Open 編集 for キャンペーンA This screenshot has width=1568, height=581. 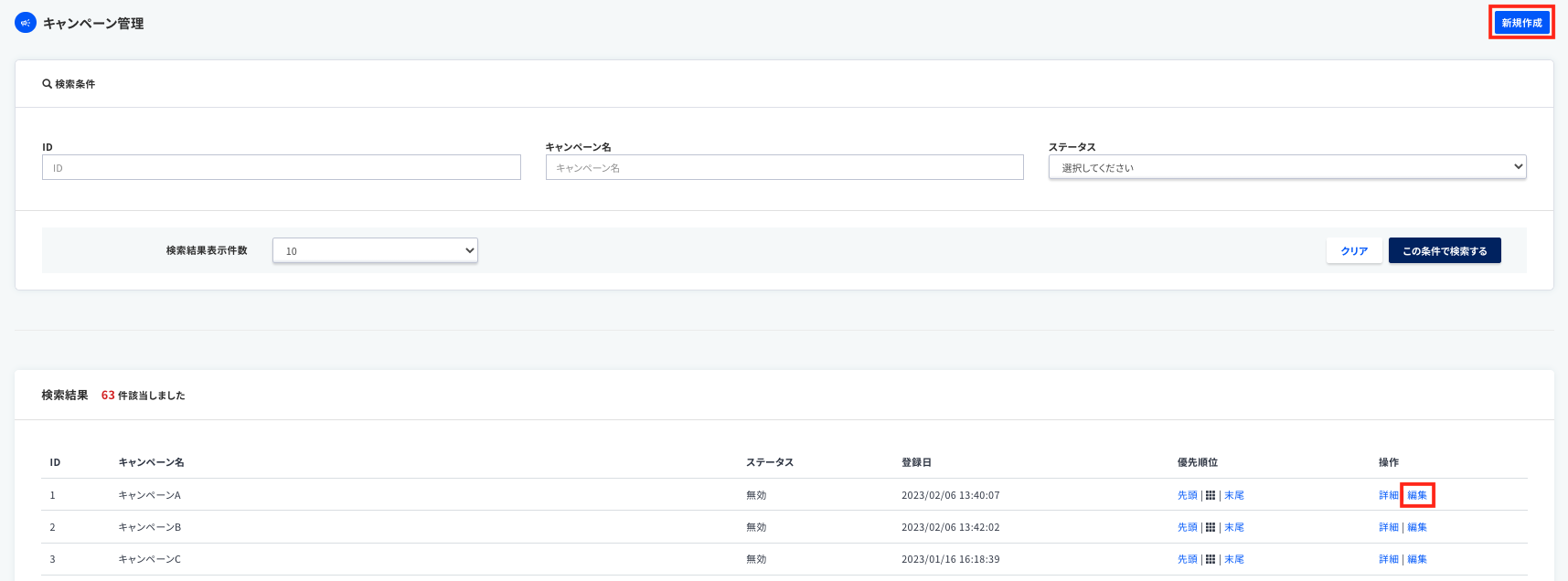click(1416, 495)
